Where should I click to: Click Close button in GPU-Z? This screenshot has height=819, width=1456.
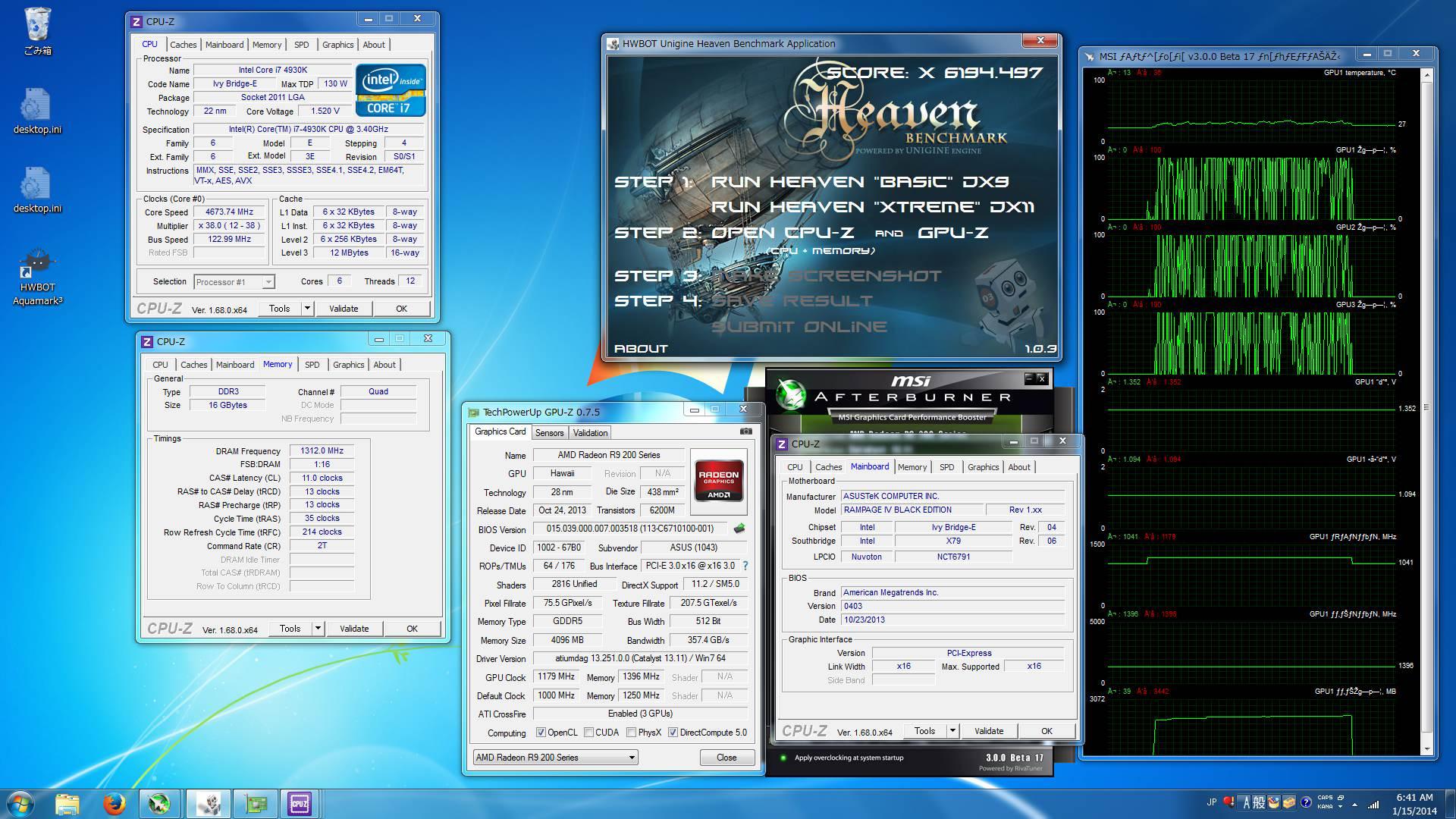click(726, 758)
